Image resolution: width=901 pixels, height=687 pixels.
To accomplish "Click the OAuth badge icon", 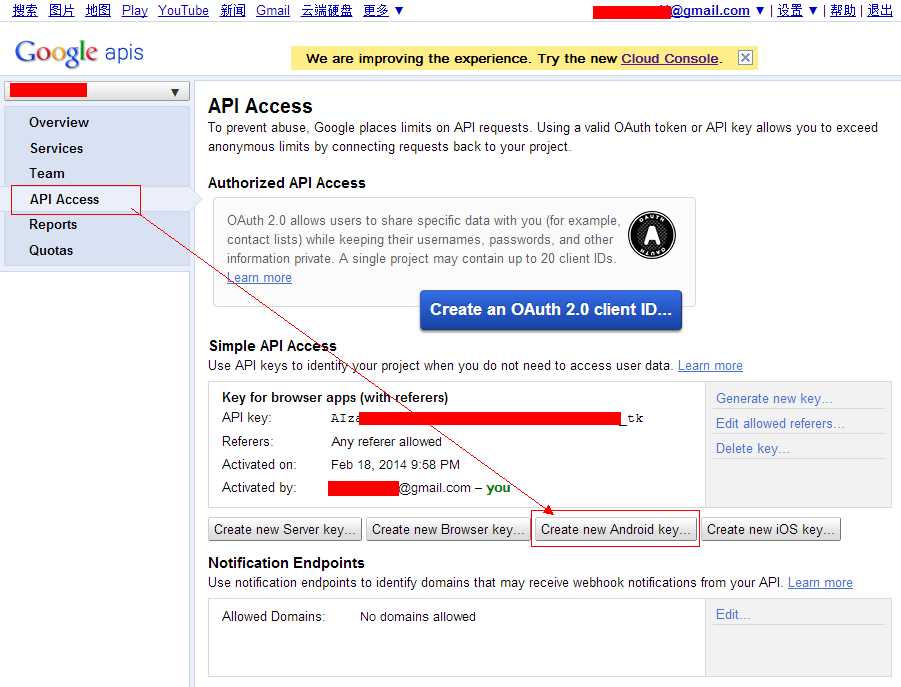I will pos(652,234).
